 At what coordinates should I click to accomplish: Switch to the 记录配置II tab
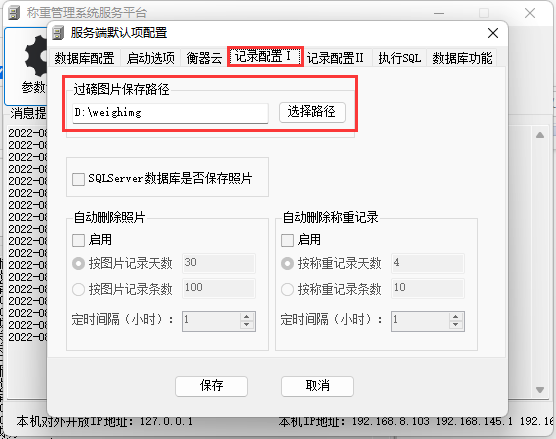(335, 58)
